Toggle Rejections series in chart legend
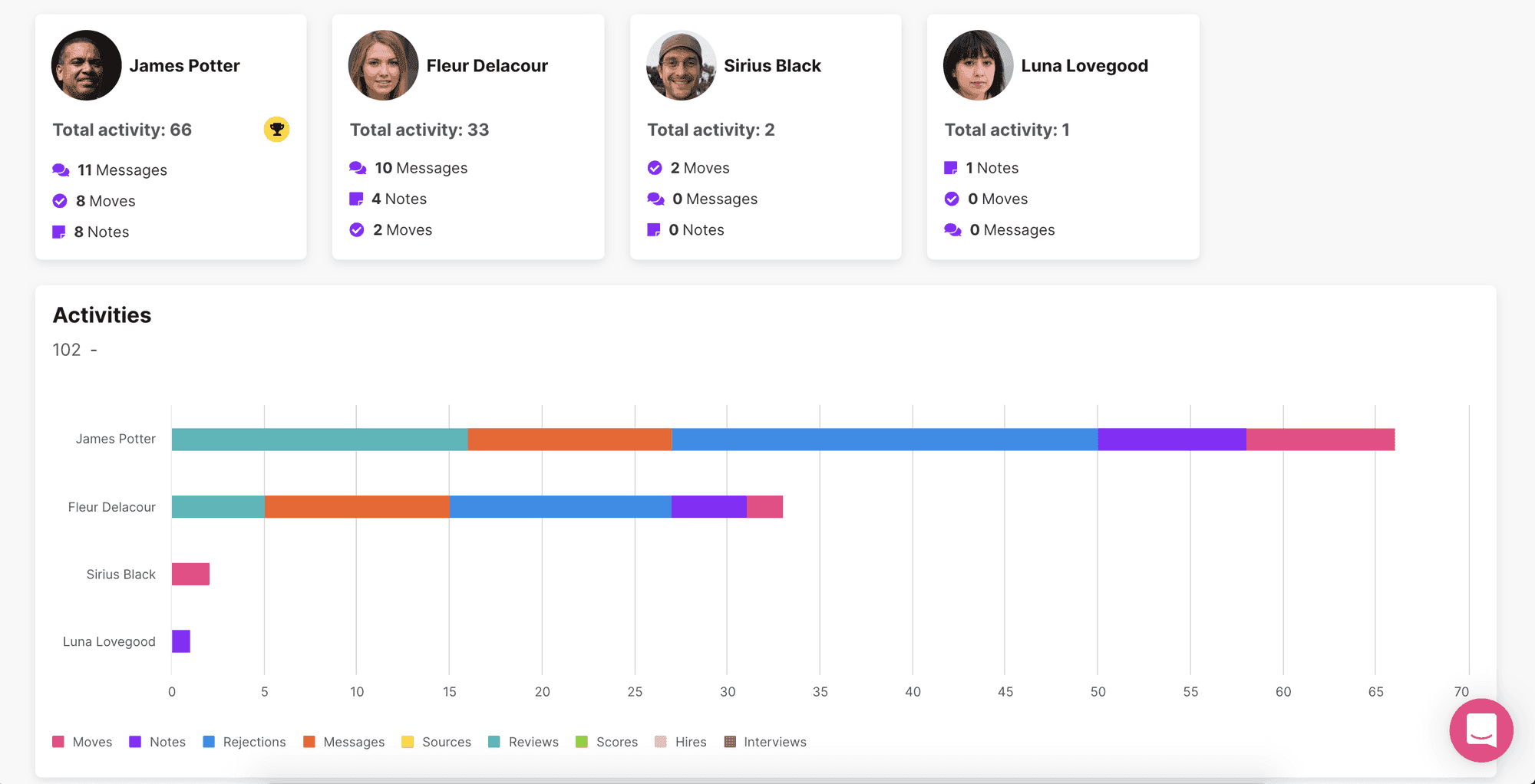 tap(244, 742)
